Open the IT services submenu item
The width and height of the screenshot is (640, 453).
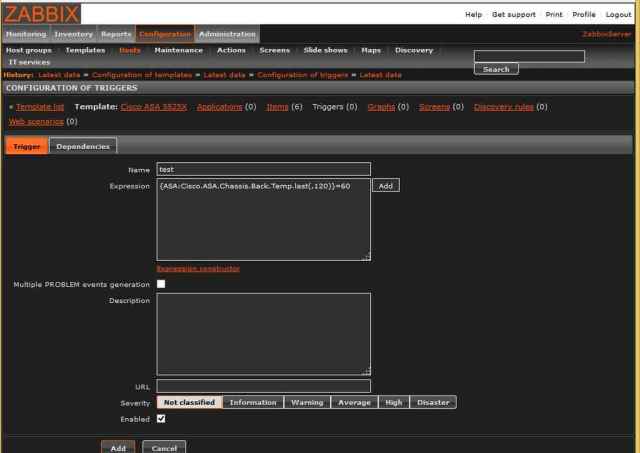(29, 62)
